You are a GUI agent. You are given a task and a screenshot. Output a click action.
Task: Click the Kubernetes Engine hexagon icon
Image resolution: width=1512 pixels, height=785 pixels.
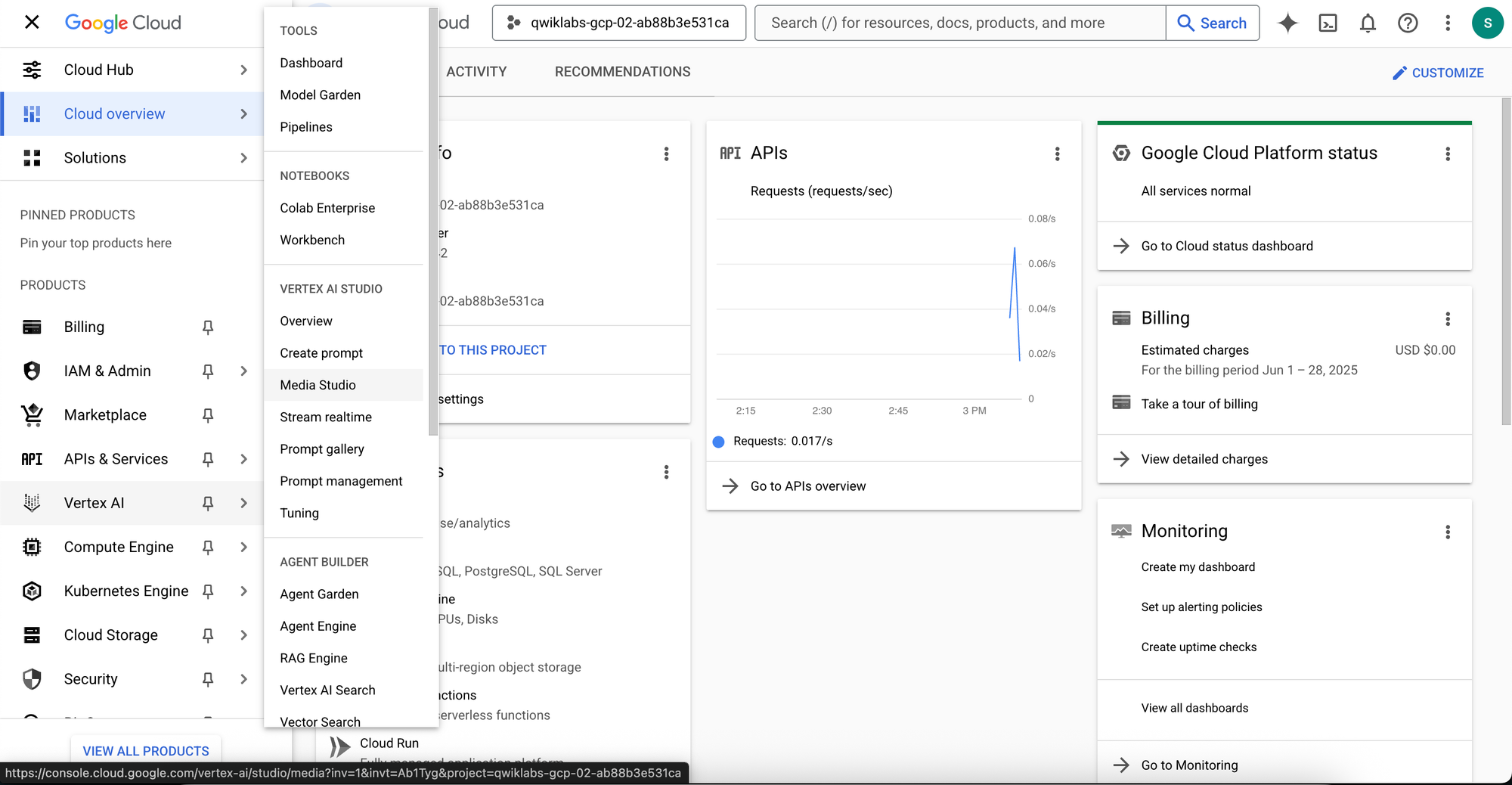[x=32, y=591]
